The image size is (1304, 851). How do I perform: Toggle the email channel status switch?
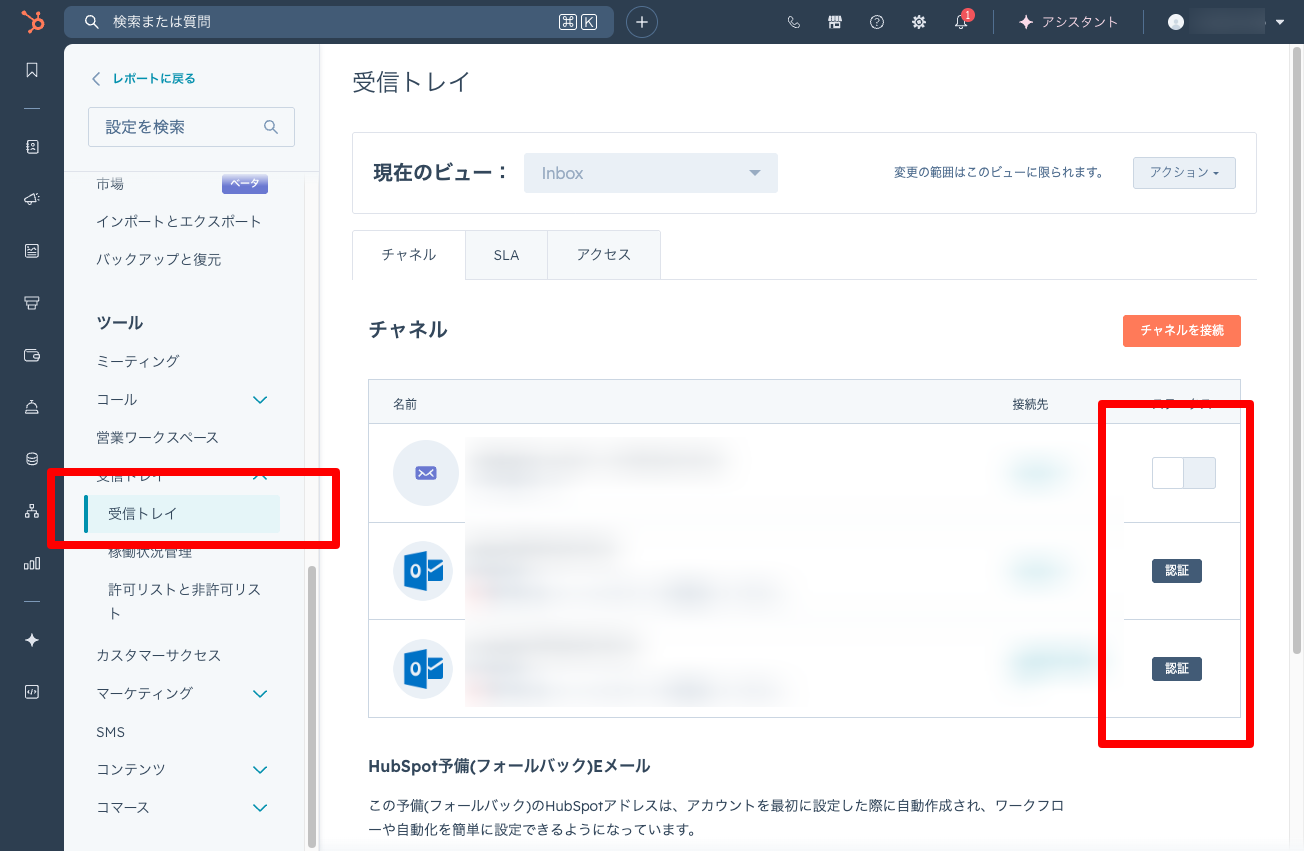tap(1184, 473)
